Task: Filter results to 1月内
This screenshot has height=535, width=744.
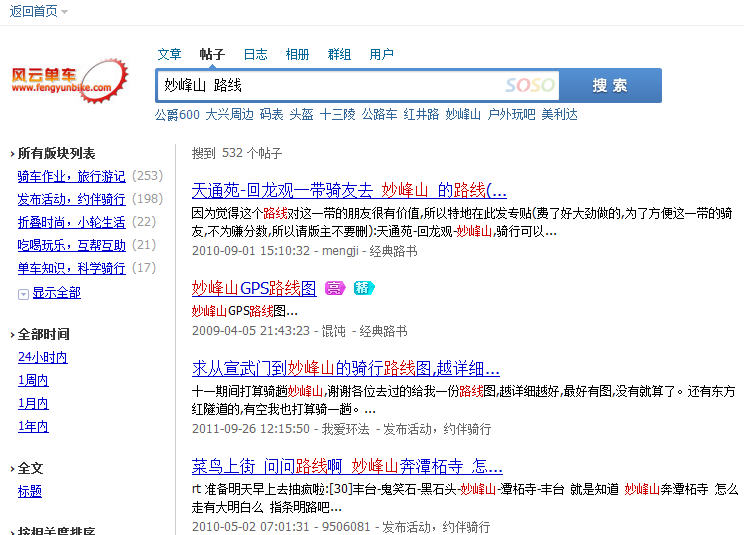Action: click(33, 404)
